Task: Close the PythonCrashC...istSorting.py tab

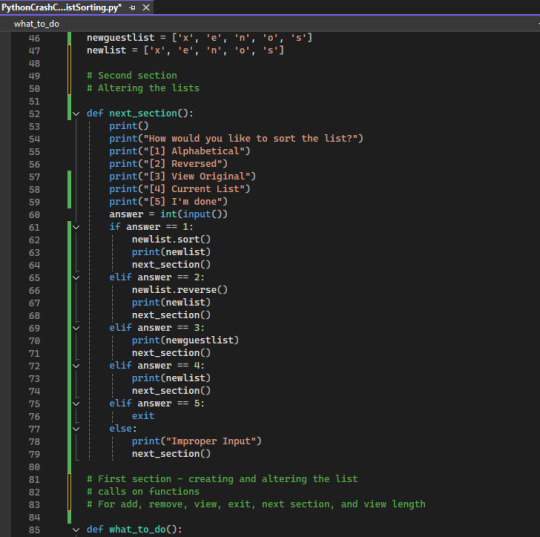Action: (x=146, y=8)
